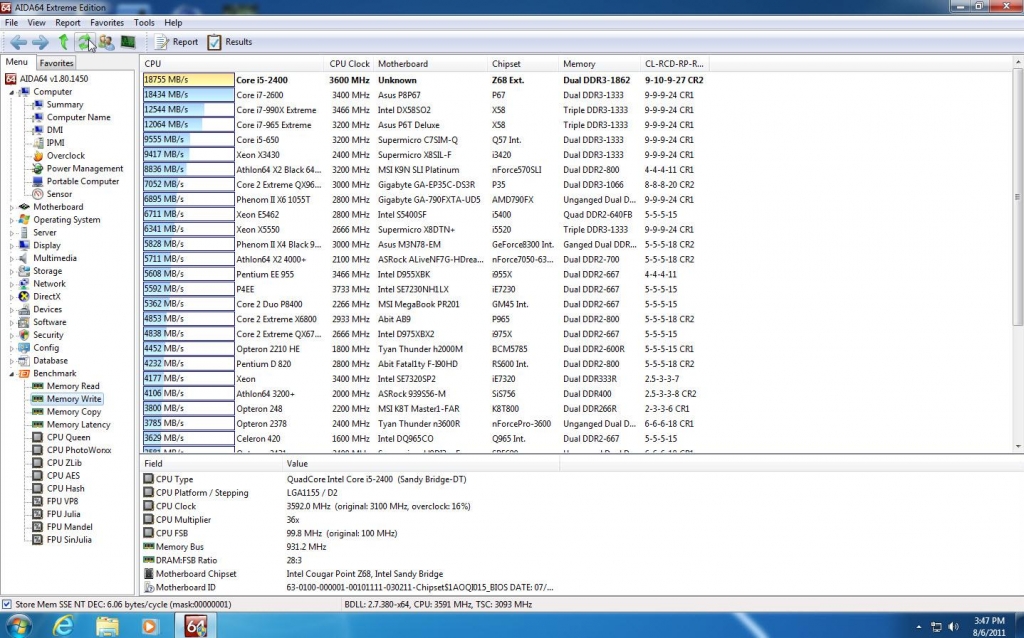
Task: Open the users icon in toolbar
Action: (x=106, y=42)
